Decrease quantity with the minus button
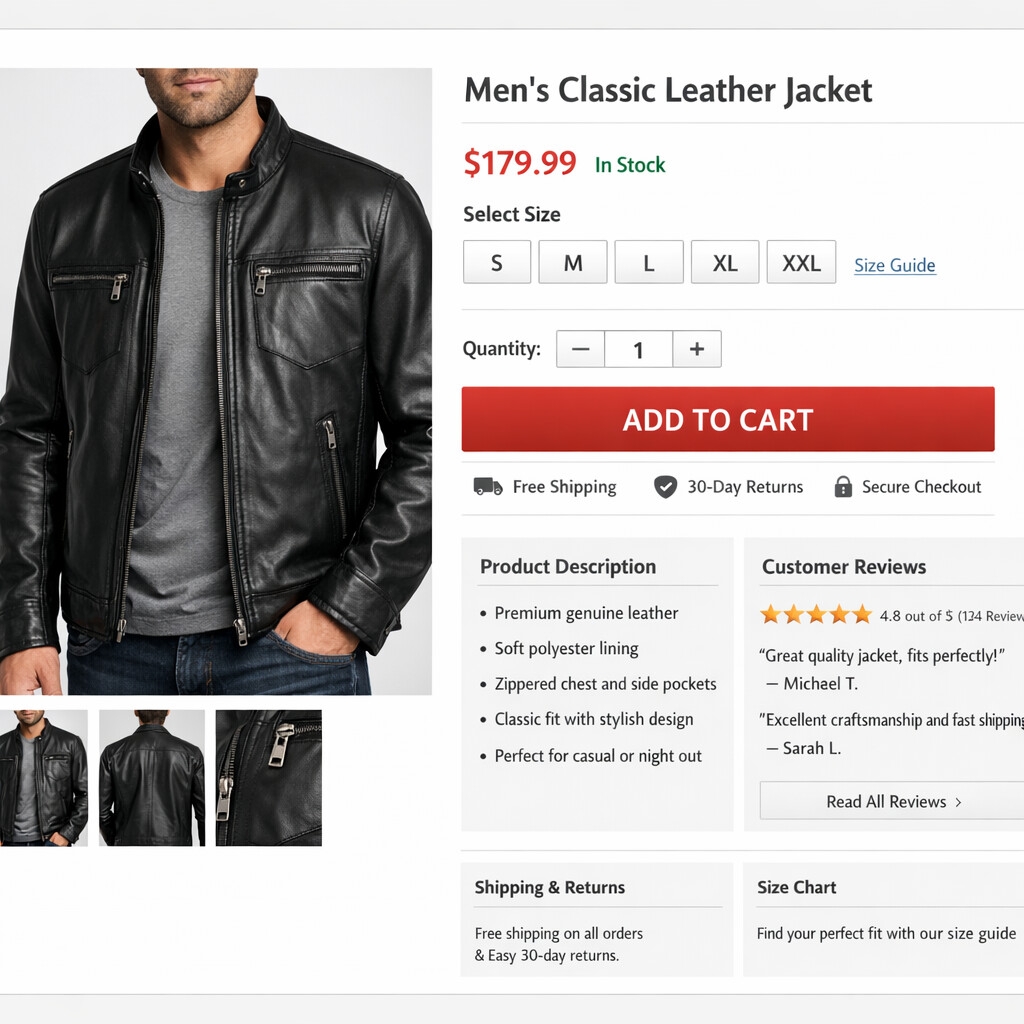 point(580,349)
